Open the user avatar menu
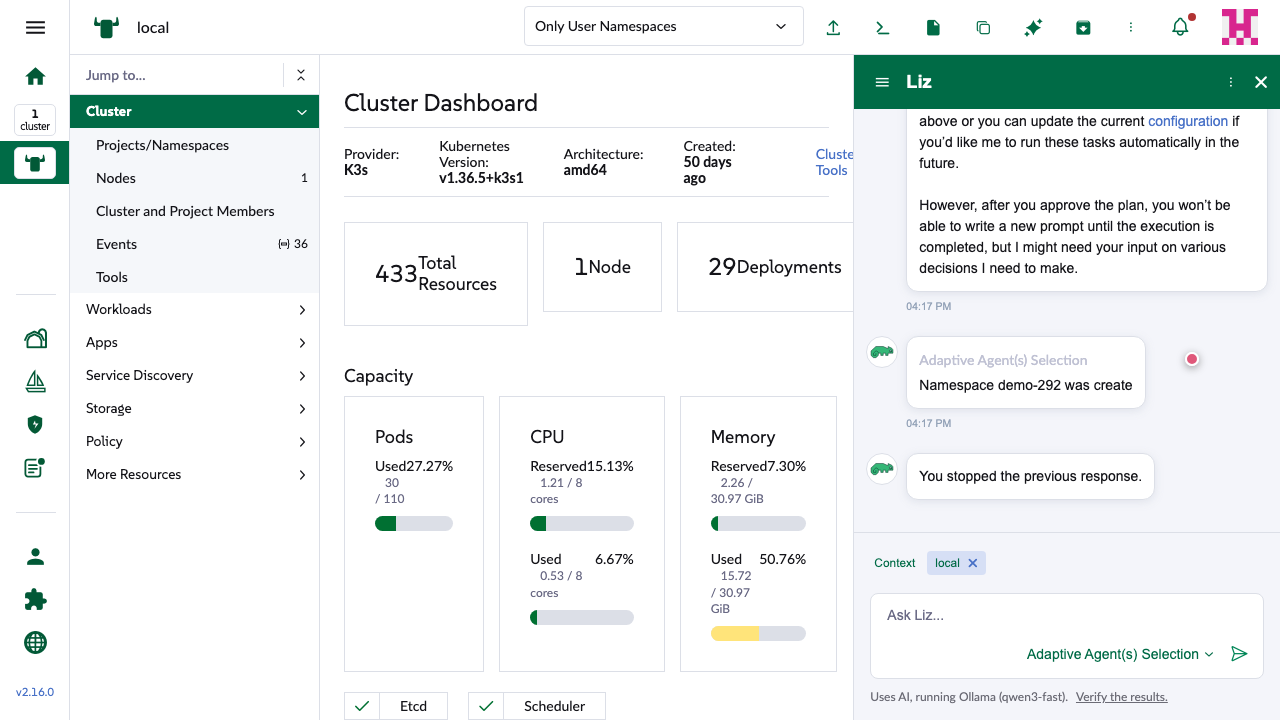 pyautogui.click(x=1240, y=27)
